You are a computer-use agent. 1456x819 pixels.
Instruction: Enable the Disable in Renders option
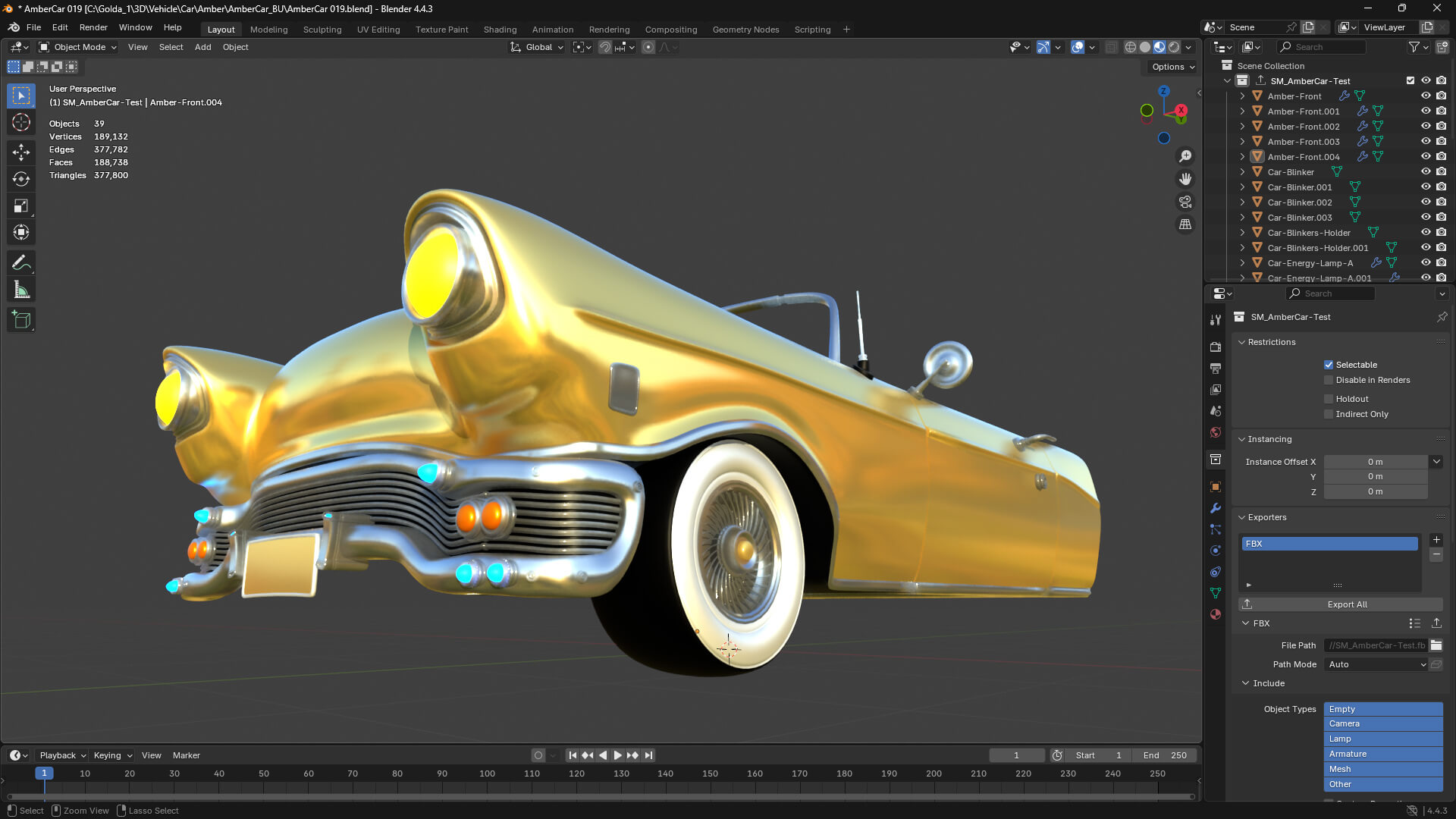tap(1329, 380)
